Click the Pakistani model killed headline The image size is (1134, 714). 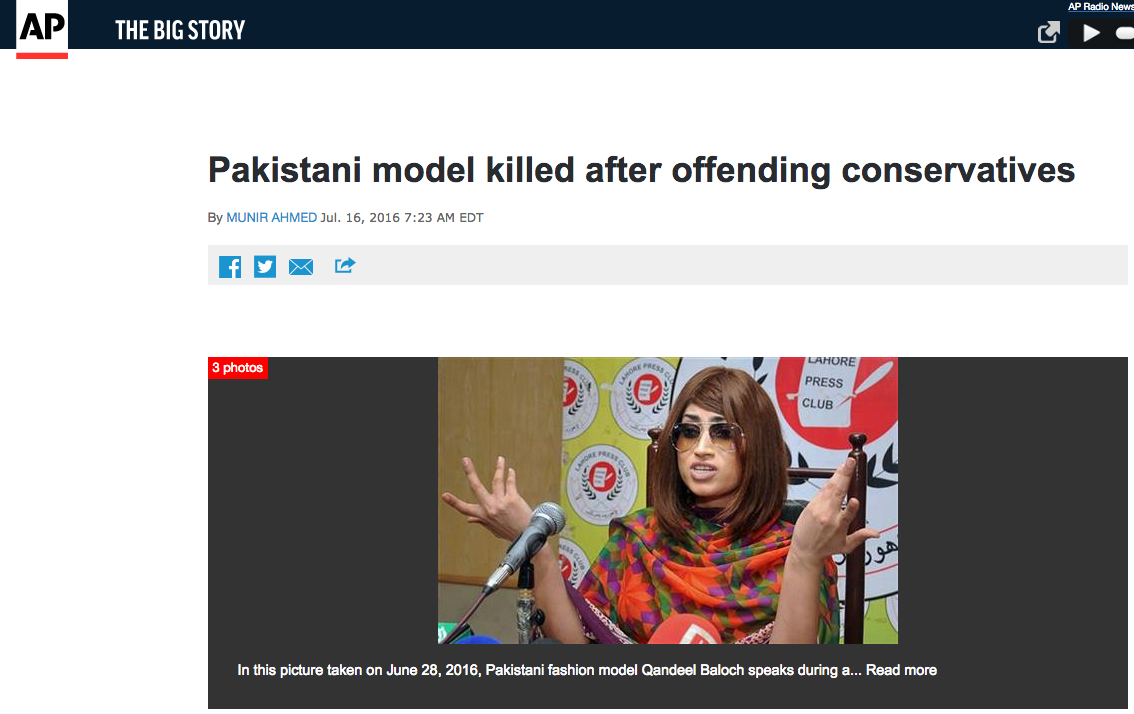click(641, 170)
